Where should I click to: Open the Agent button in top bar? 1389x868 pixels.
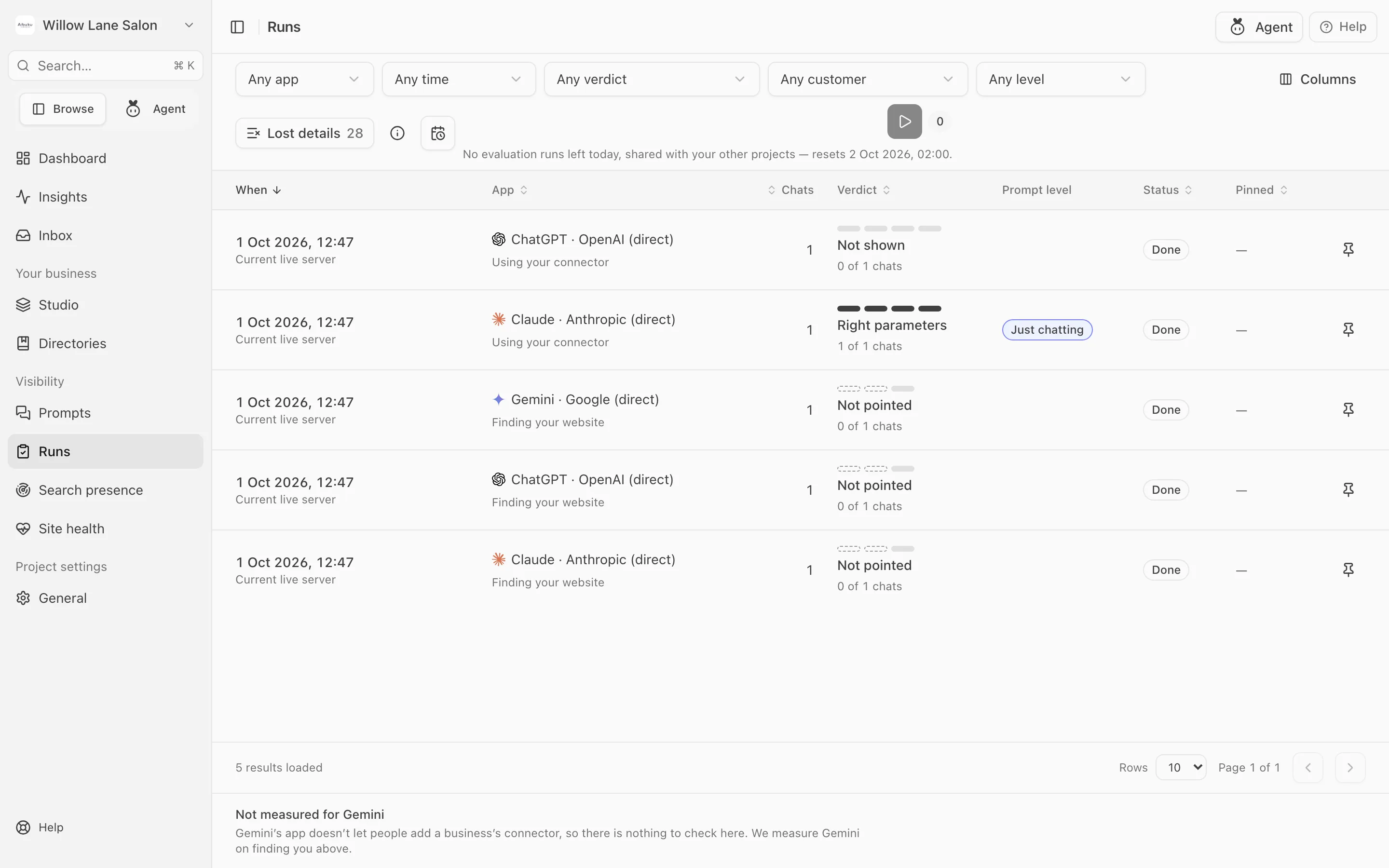tap(1259, 27)
